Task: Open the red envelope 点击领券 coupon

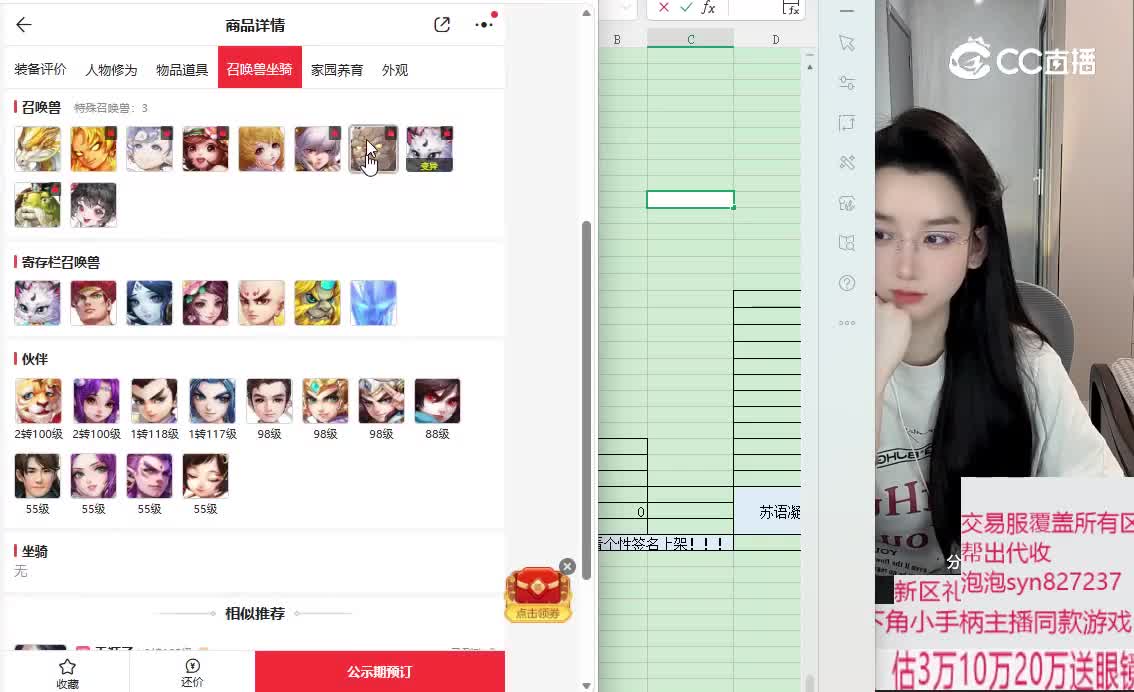Action: click(538, 594)
